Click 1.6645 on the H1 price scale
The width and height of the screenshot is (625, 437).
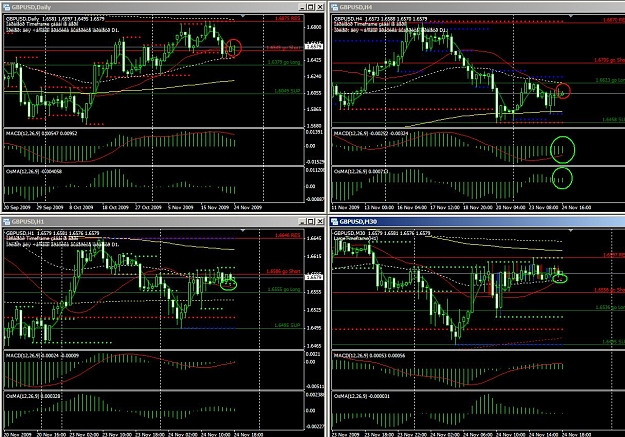(x=314, y=238)
